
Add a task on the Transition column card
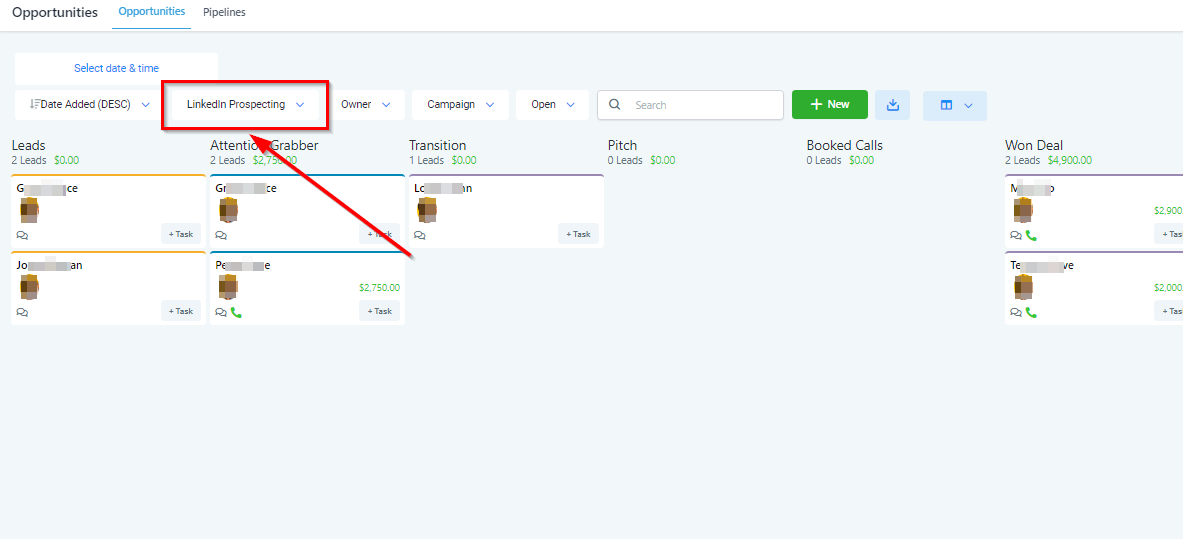[578, 234]
